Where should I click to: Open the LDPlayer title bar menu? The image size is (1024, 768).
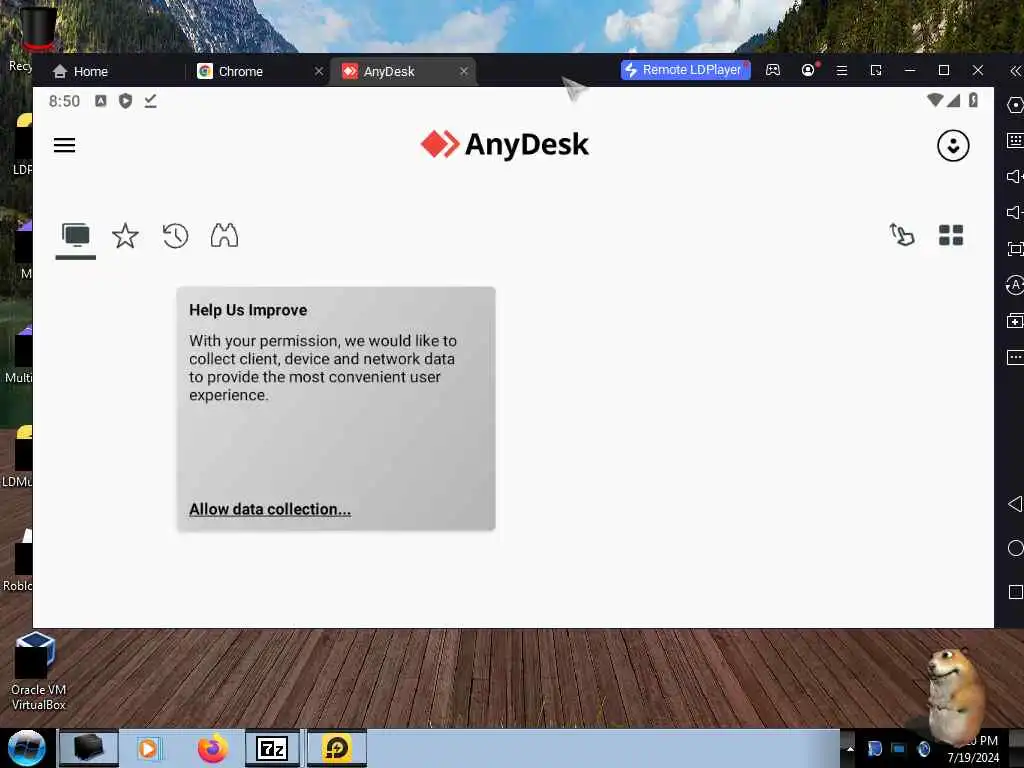click(842, 71)
